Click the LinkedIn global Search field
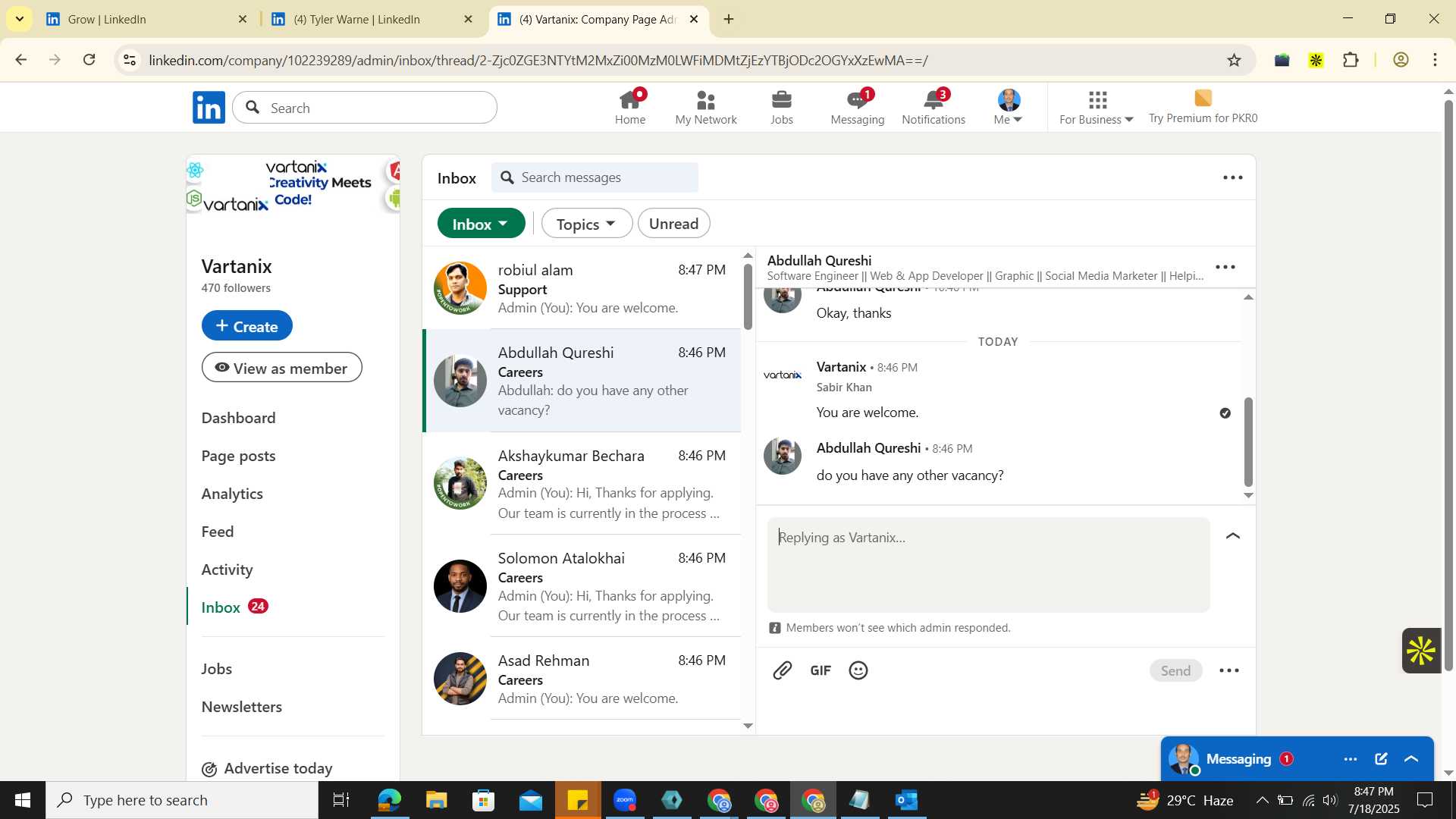Image resolution: width=1456 pixels, height=819 pixels. pos(365,108)
